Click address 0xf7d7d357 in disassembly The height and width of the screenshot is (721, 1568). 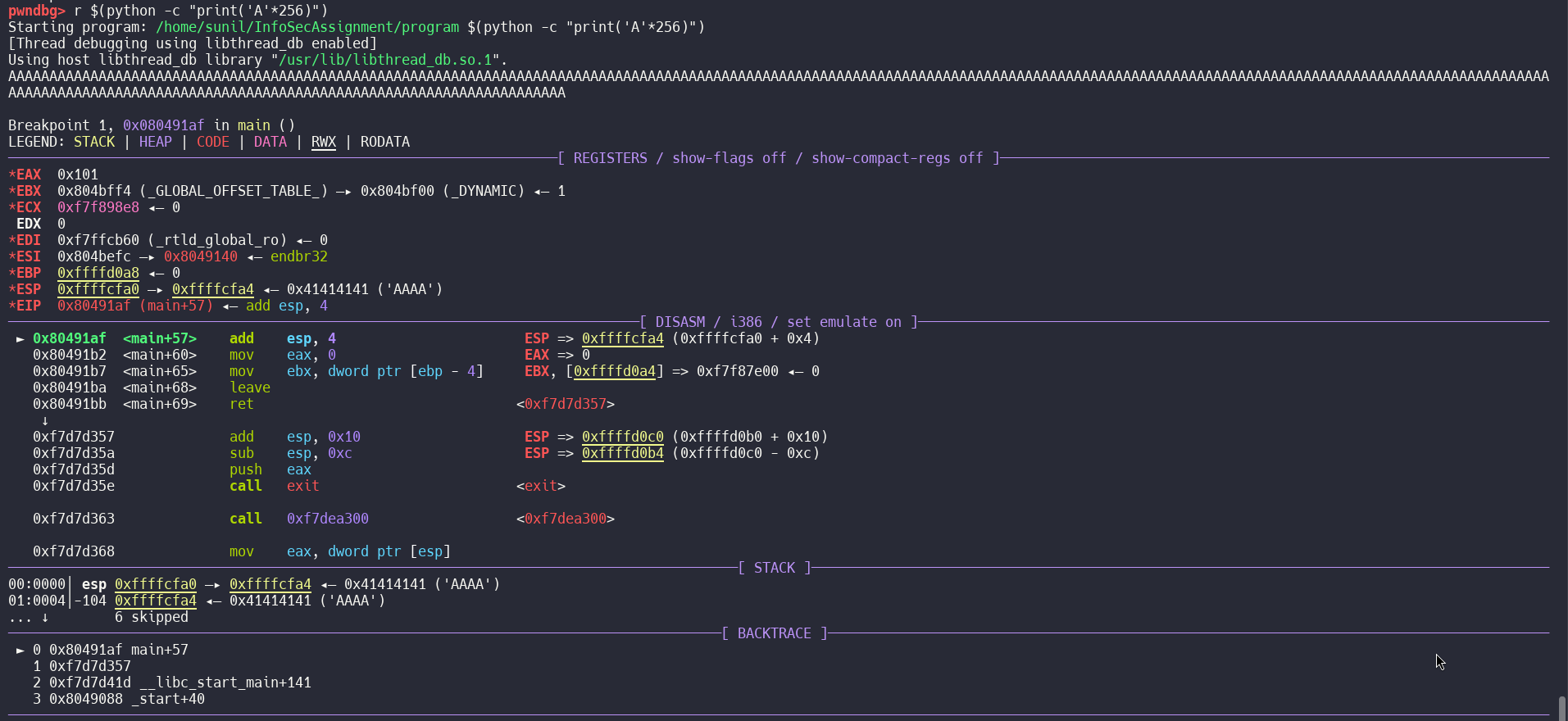point(74,437)
